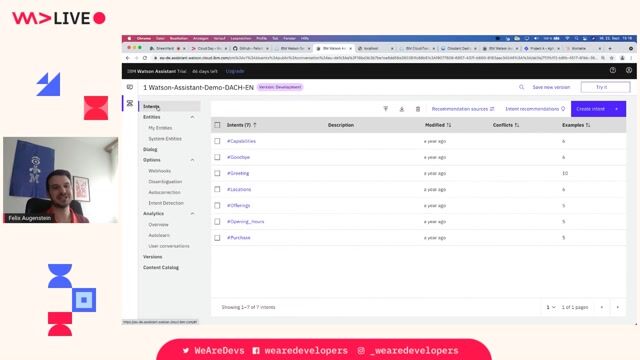Sort by the Modified column arrows
Screen dimensions: 640x360
(x=449, y=125)
